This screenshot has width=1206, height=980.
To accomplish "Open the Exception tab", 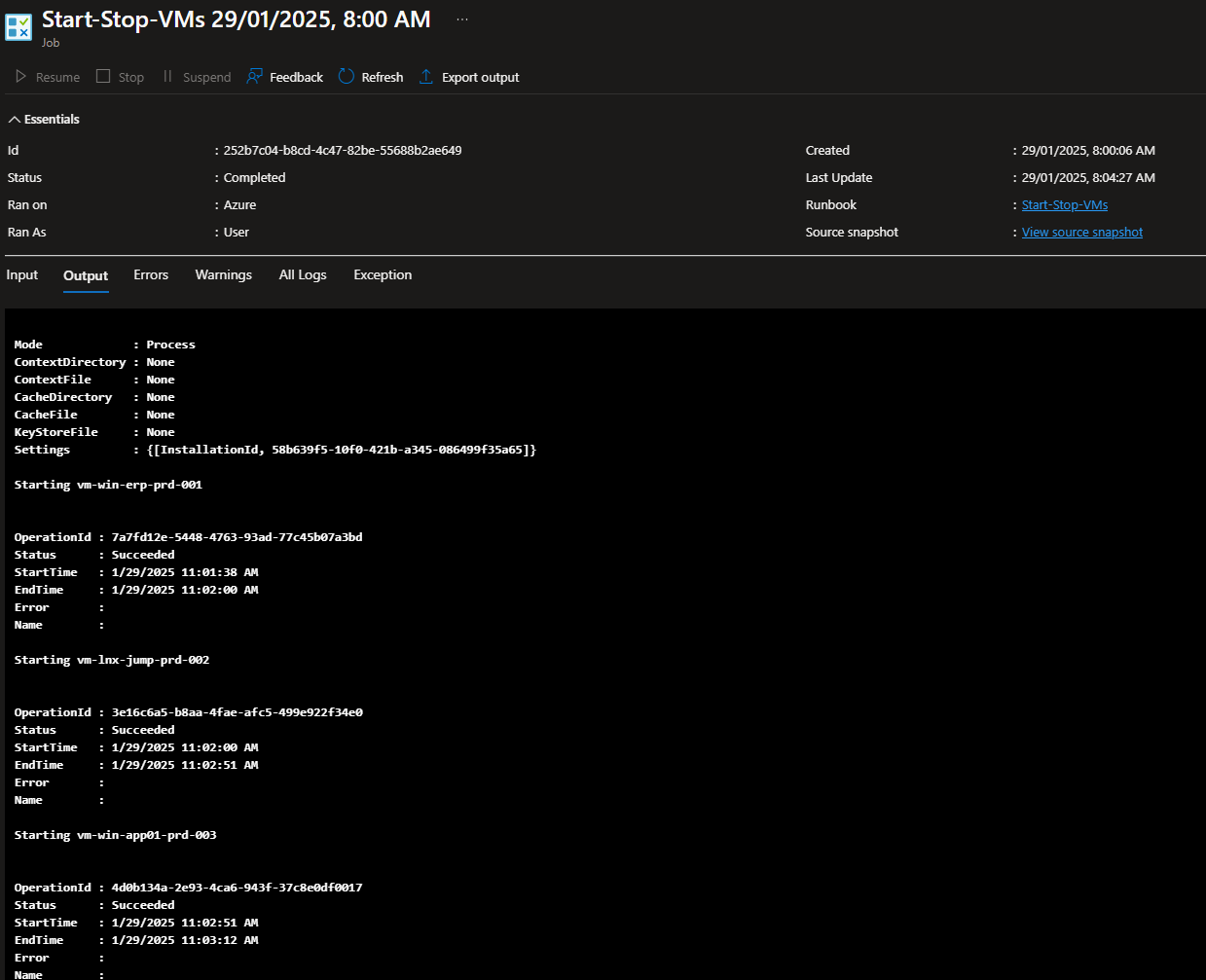I will click(383, 275).
